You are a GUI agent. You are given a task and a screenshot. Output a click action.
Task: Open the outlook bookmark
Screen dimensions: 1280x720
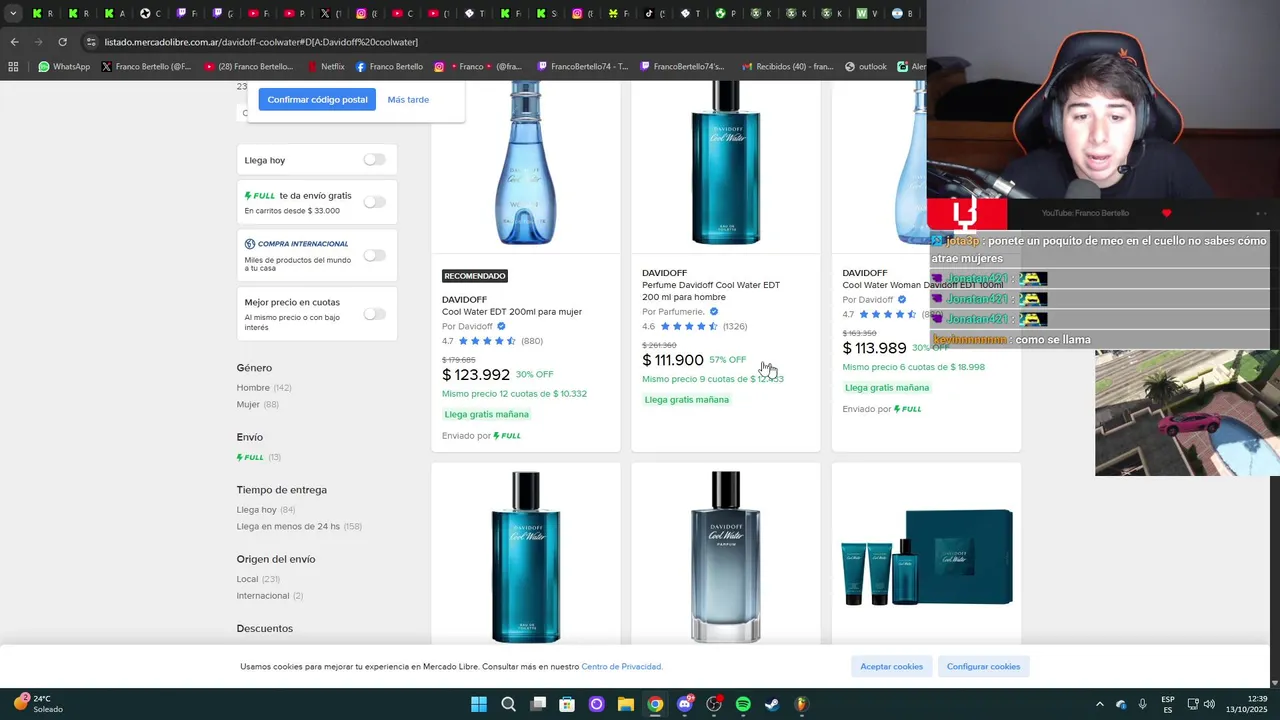point(865,67)
